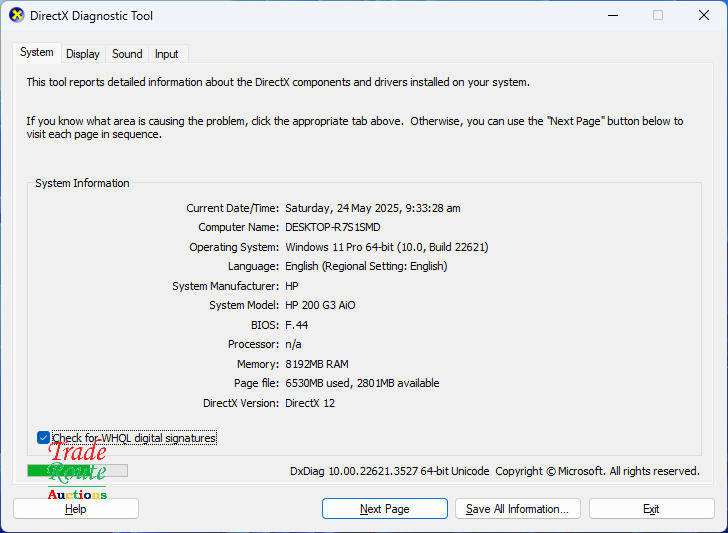Click the 8192MB RAM memory value
Viewport: 728px width, 533px height.
coord(316,364)
